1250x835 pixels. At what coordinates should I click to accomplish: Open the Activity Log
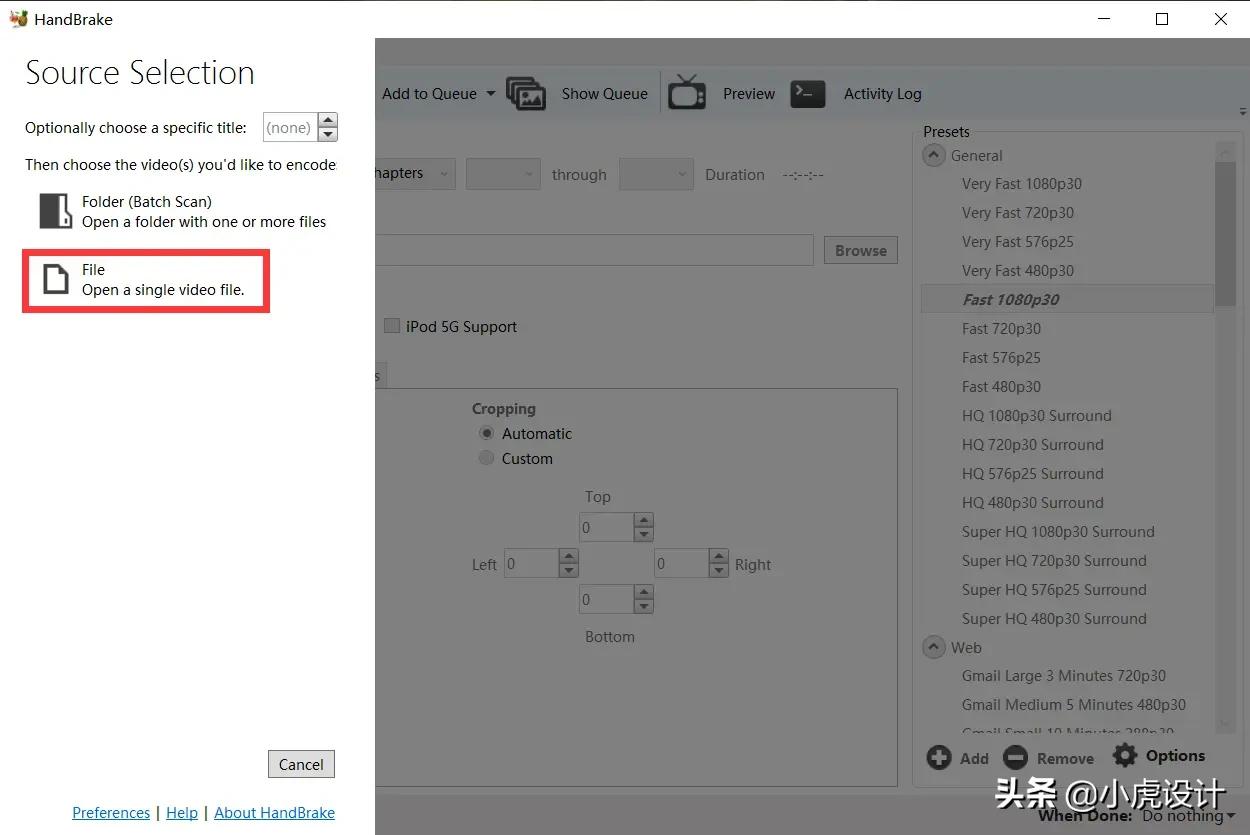coord(882,93)
